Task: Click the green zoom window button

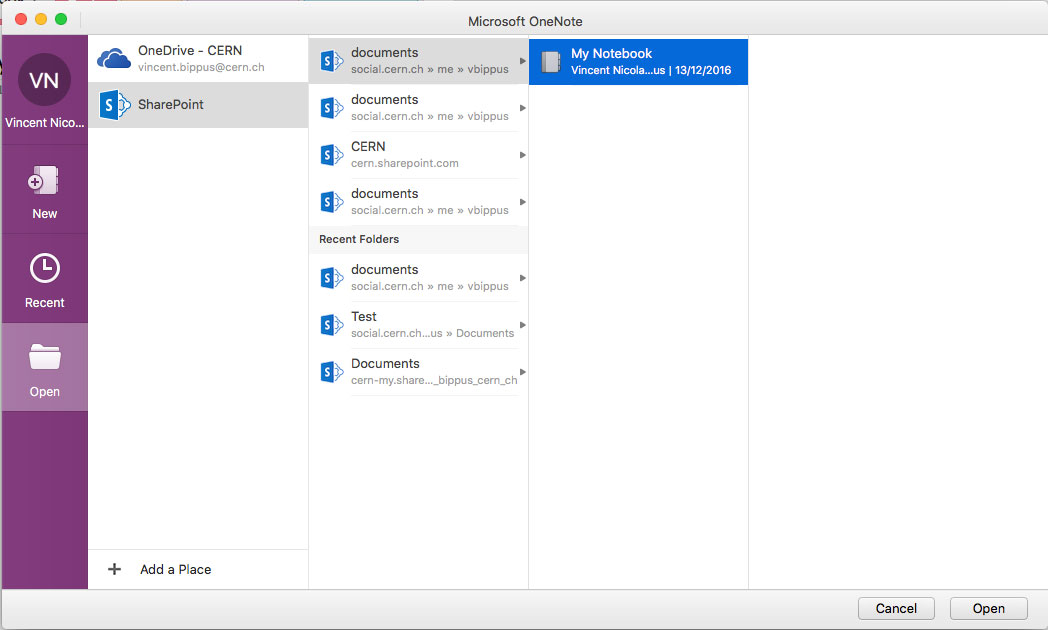Action: 61,19
